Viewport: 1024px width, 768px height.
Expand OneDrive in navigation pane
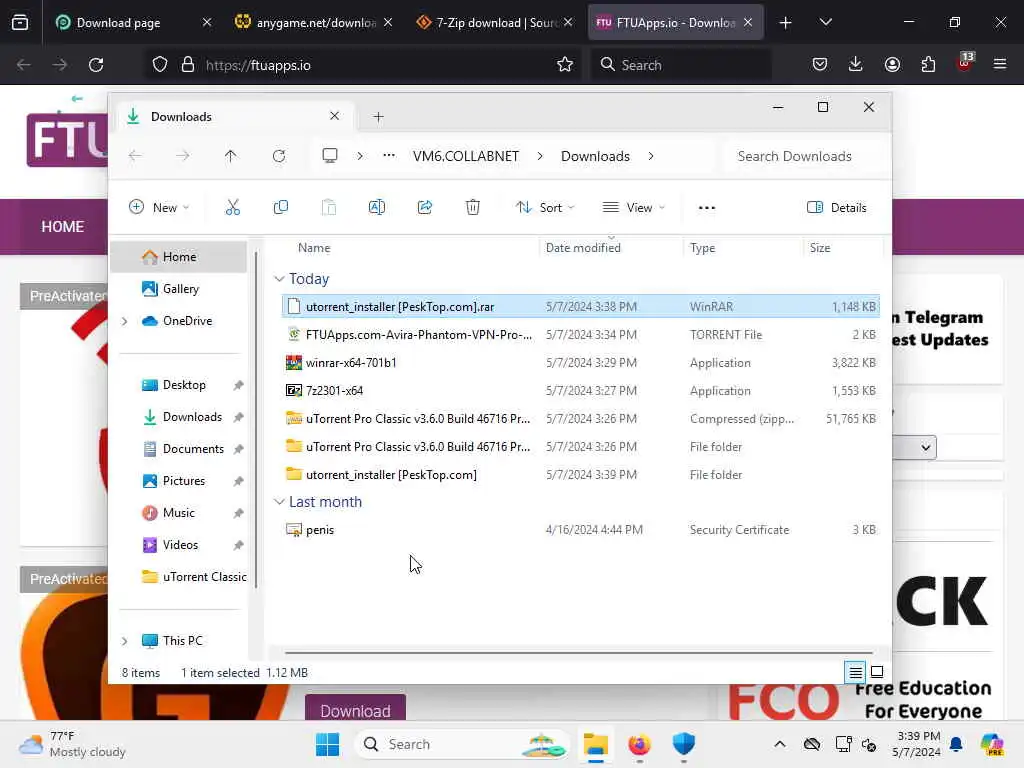point(125,321)
